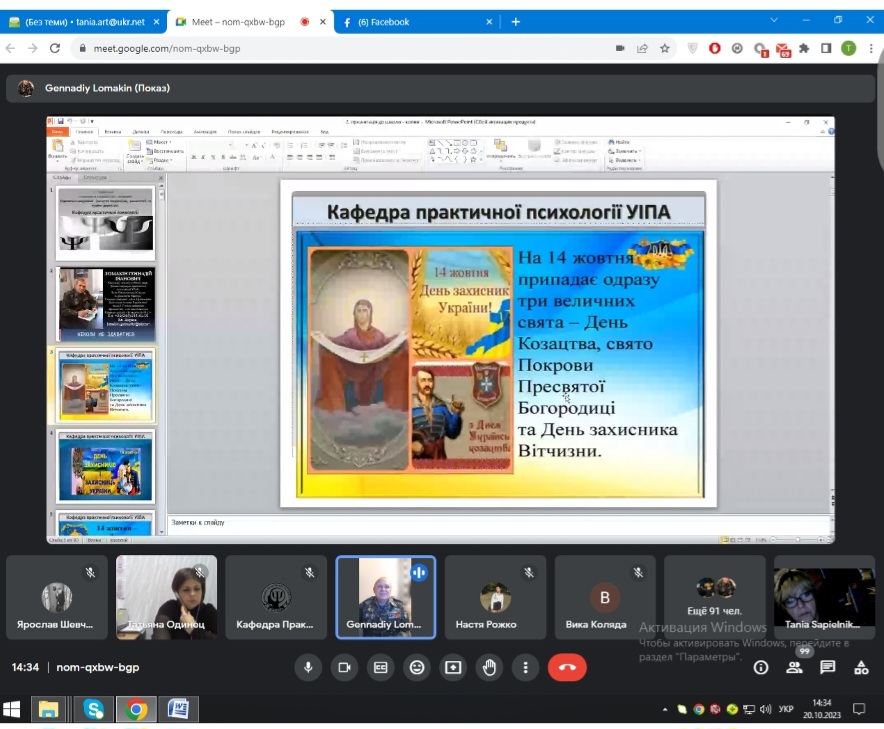Open the 'Ещё 91 чел.' tile
884x729 pixels.
pyautogui.click(x=715, y=597)
